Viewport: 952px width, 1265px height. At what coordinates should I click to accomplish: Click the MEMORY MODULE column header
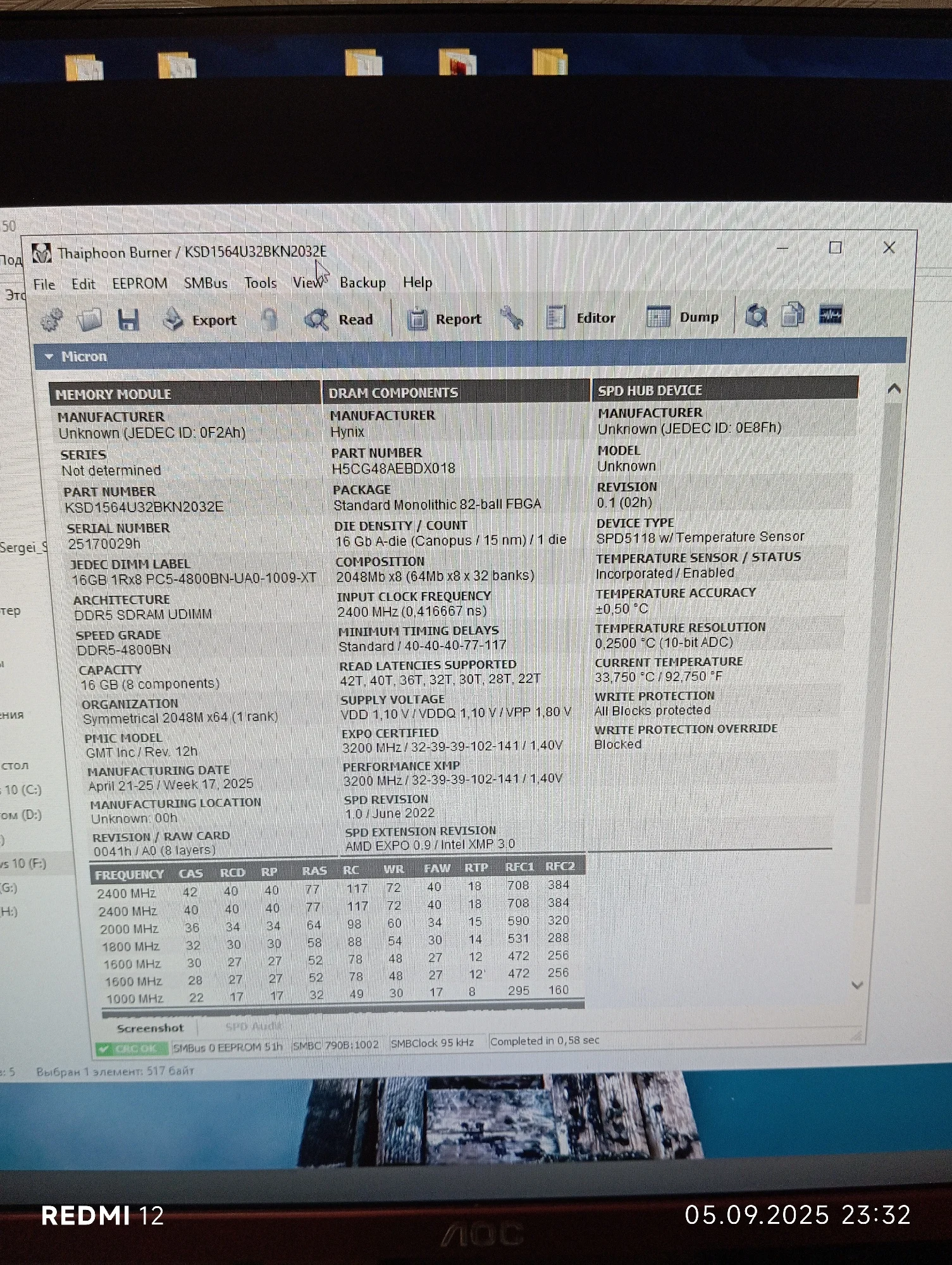pos(185,393)
